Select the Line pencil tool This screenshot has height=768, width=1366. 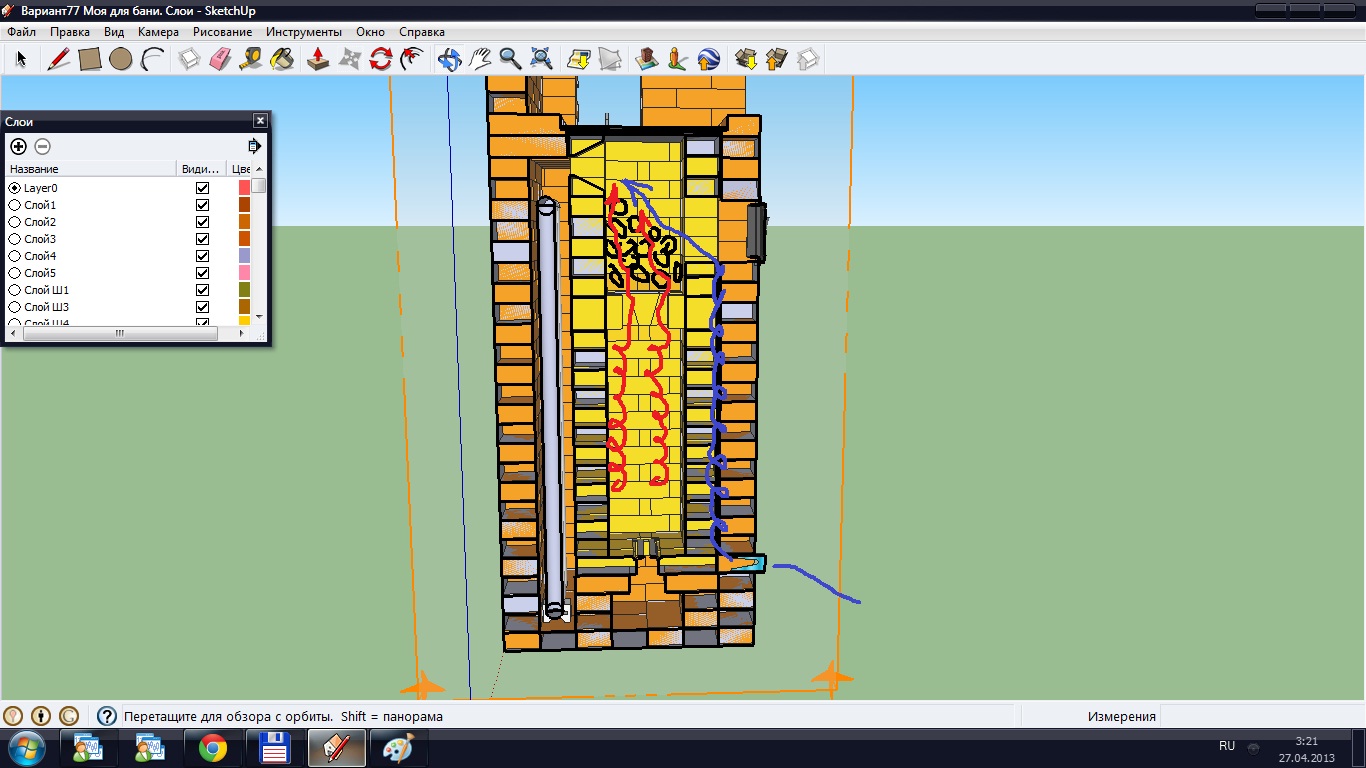point(58,59)
